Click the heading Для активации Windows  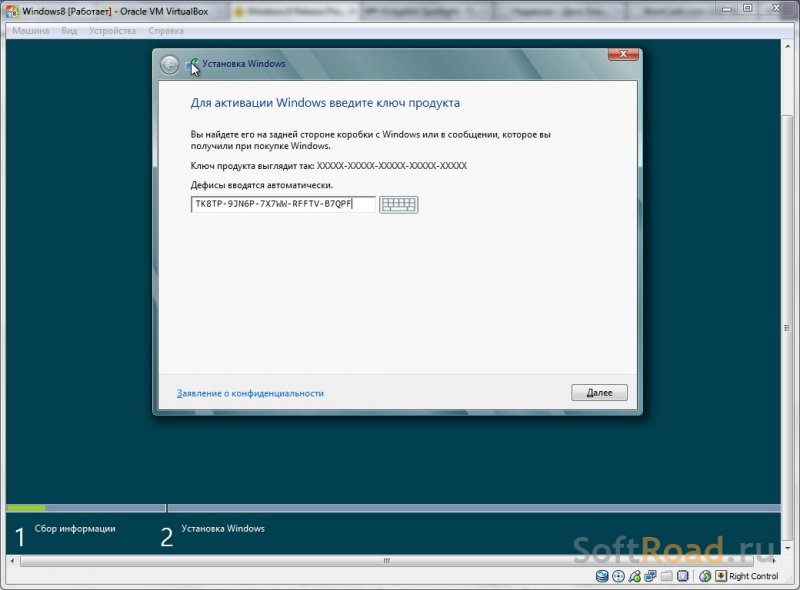[325, 103]
